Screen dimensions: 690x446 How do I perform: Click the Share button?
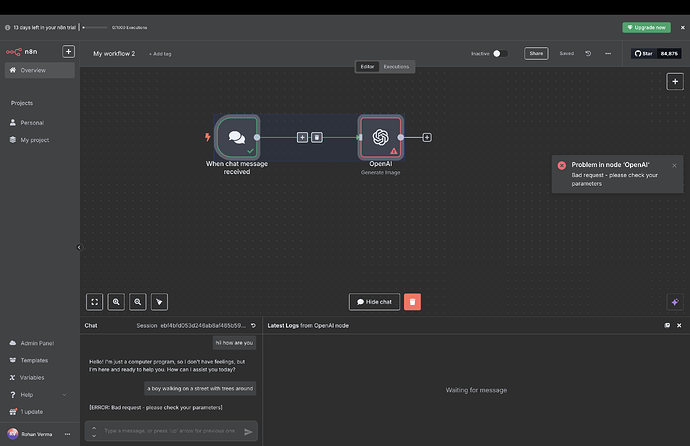pyautogui.click(x=536, y=53)
